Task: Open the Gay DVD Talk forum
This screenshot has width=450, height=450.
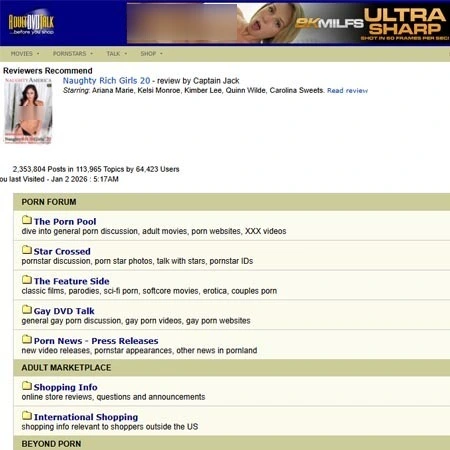Action: click(64, 311)
